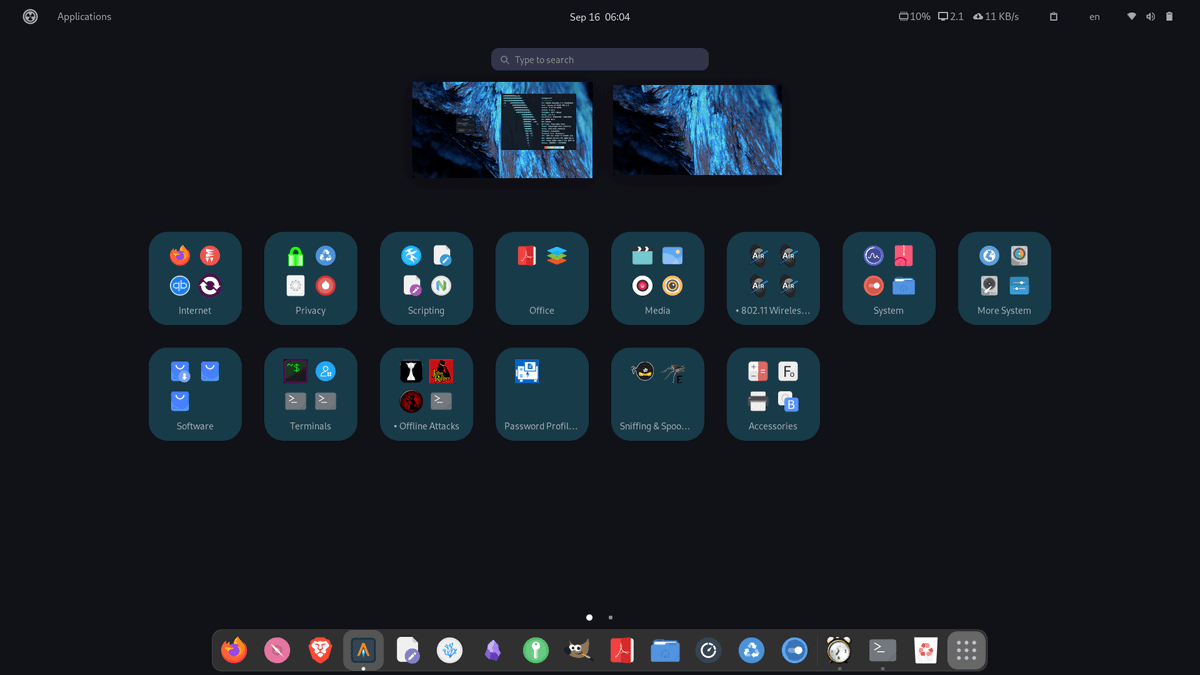Select the first workspace thumbnail with terminal
The width and height of the screenshot is (1200, 675).
click(x=502, y=130)
